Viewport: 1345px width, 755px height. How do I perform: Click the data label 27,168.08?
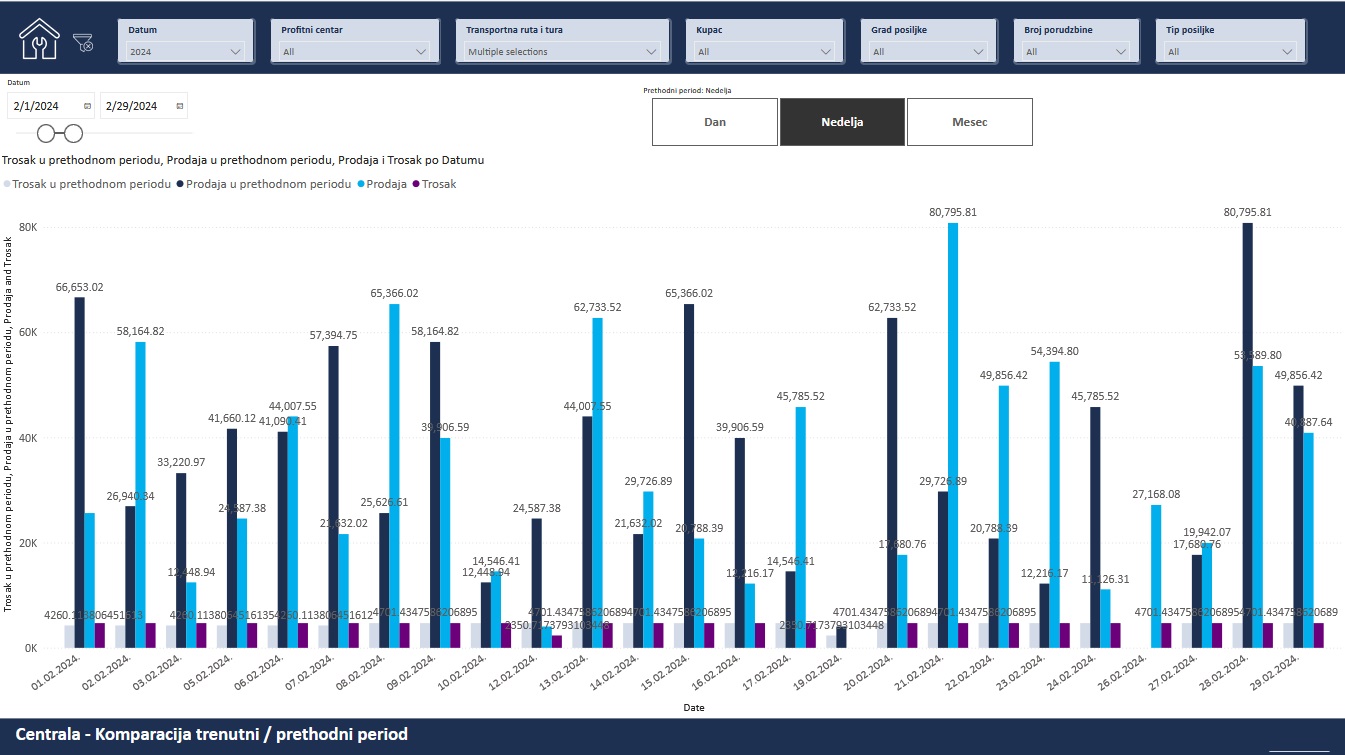point(1156,494)
